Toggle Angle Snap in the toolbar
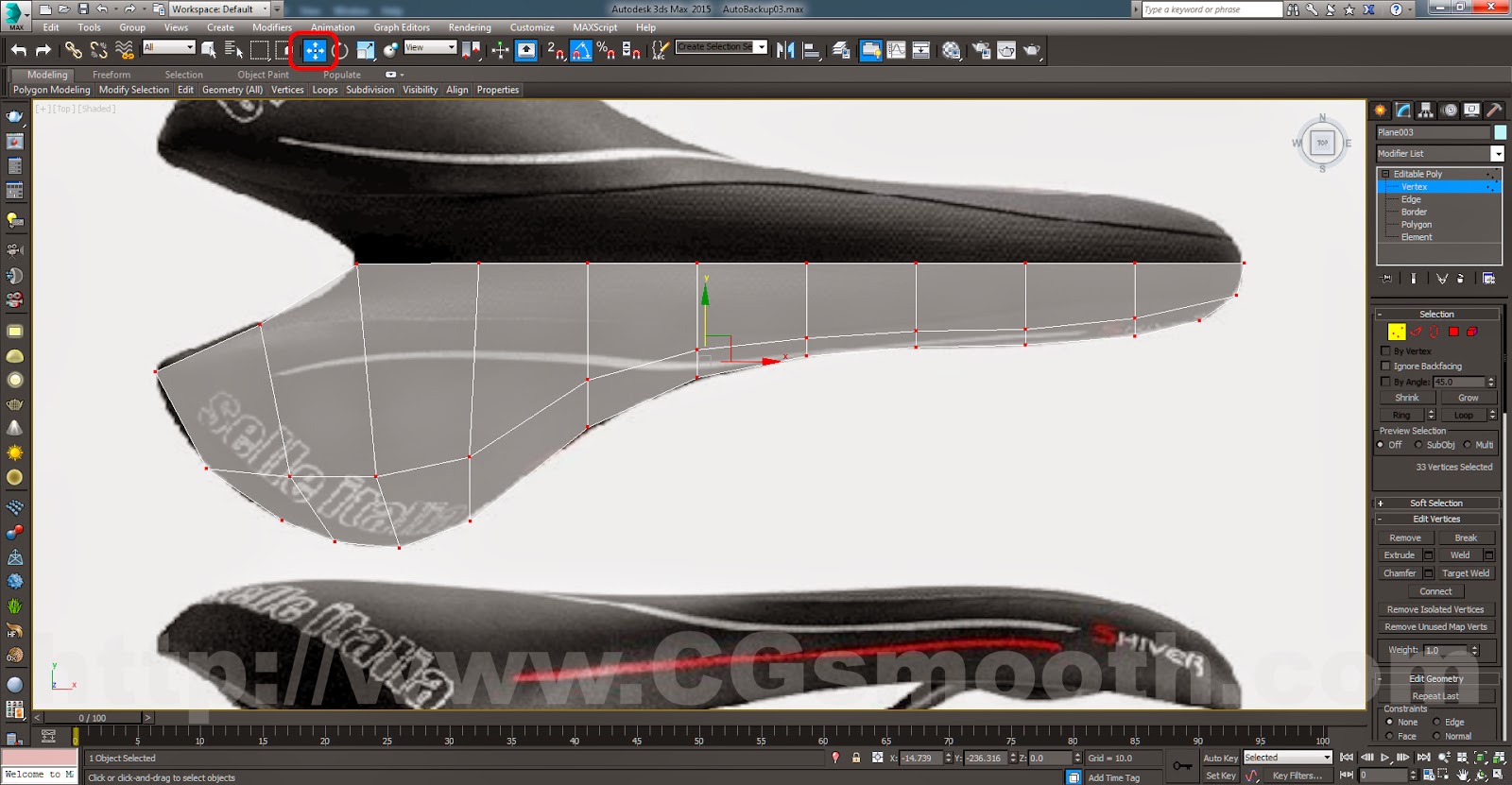 point(581,50)
